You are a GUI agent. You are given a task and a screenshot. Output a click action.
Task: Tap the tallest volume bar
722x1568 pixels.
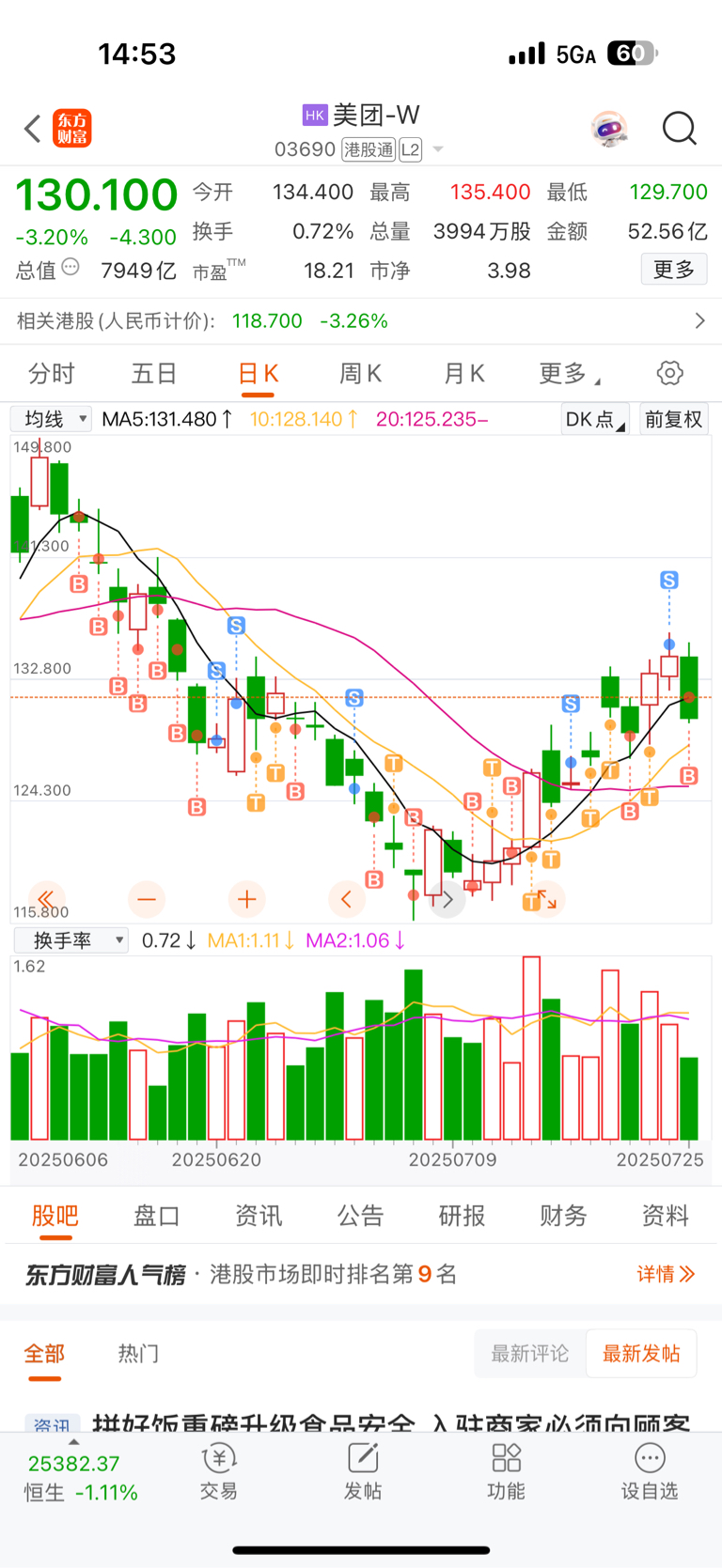pos(531,1048)
